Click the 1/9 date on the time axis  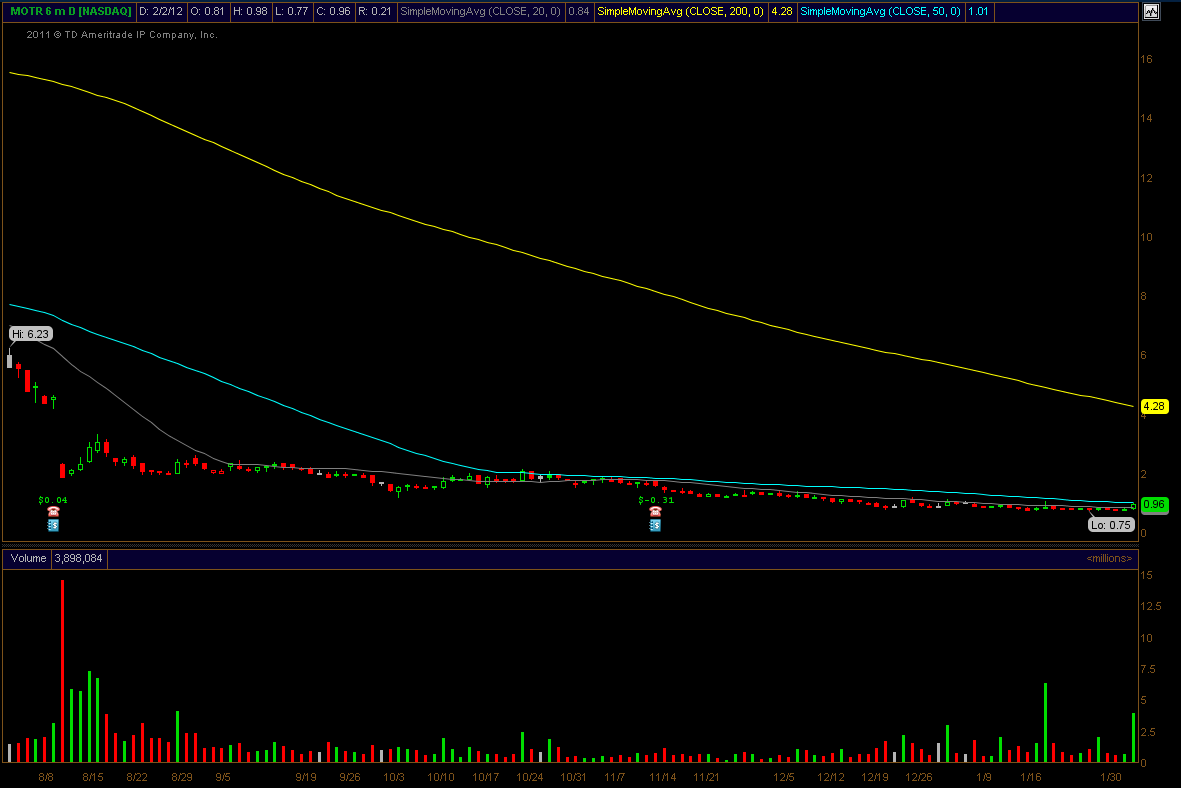point(984,777)
